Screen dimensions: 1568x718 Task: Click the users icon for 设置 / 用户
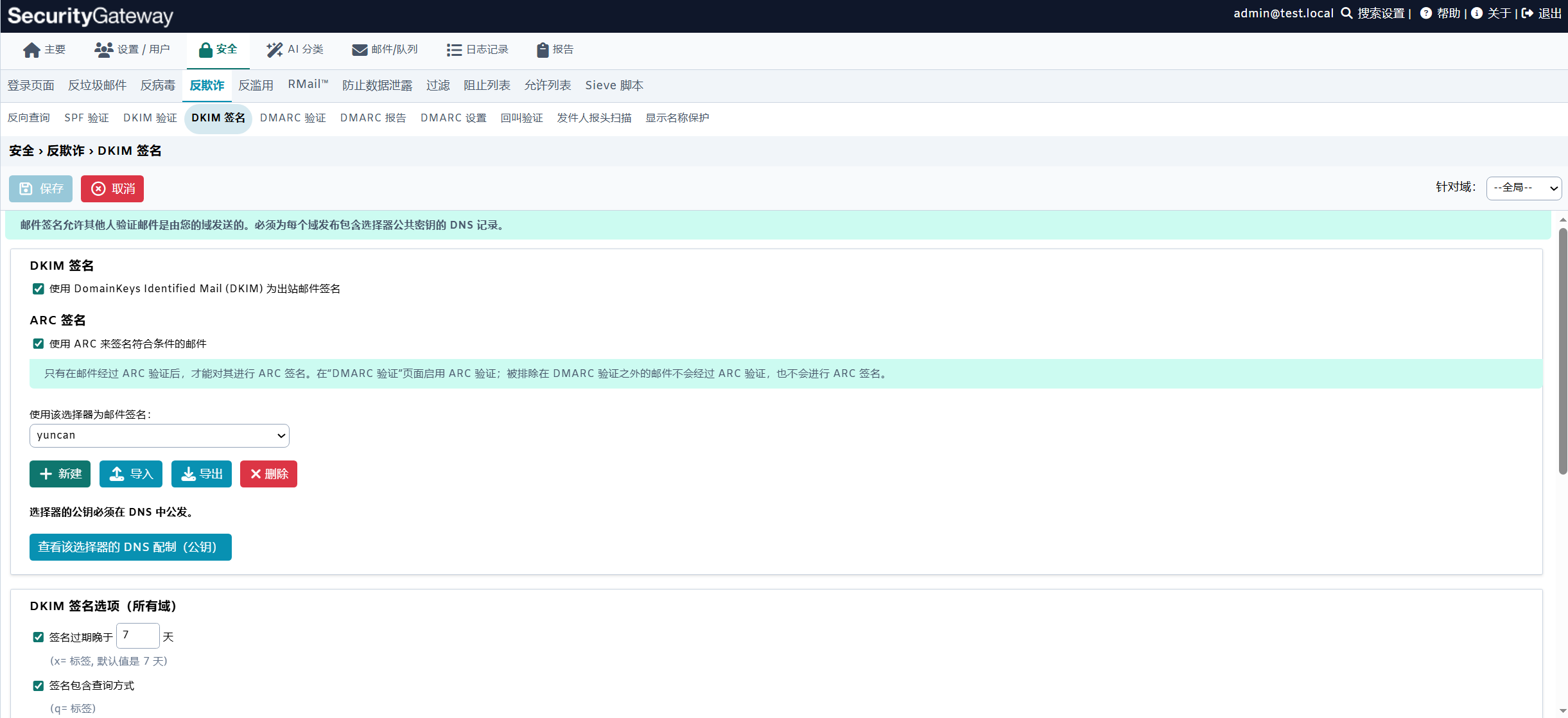click(103, 49)
